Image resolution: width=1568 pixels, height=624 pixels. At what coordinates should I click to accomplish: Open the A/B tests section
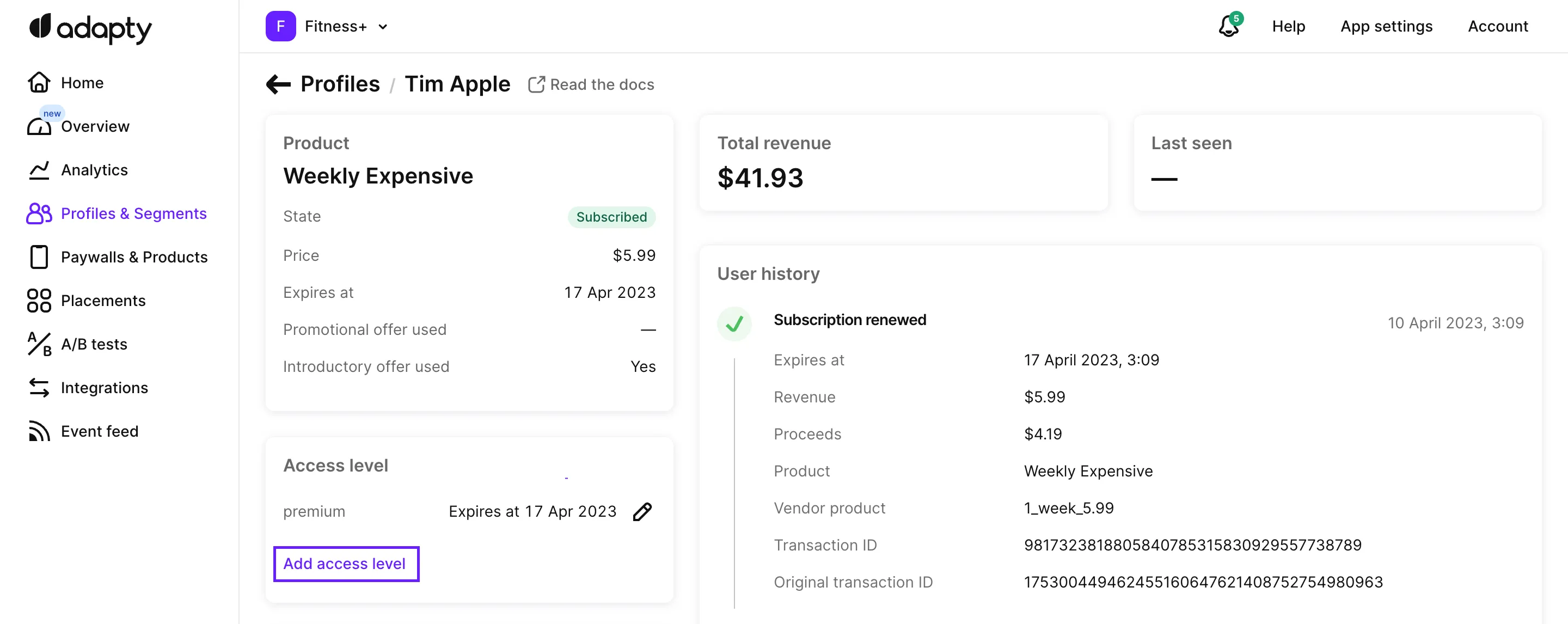tap(94, 345)
